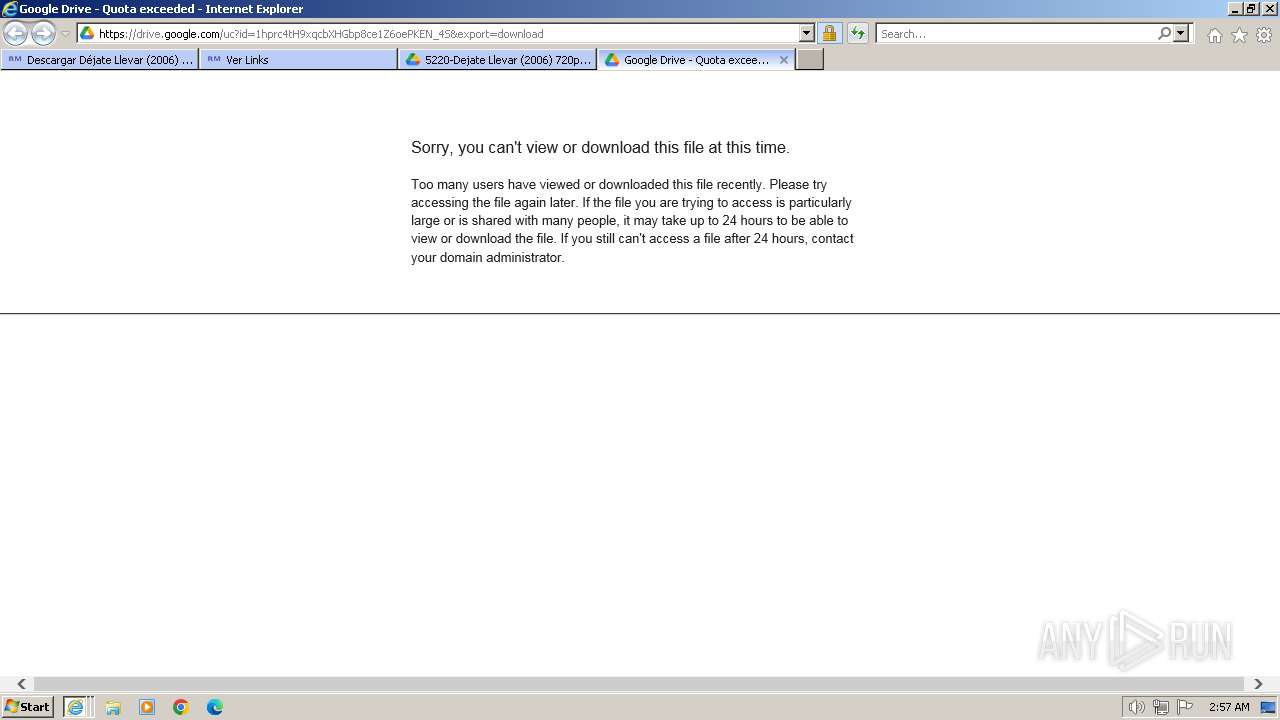
Task: Open the volume speaker tray icon
Action: coord(1136,707)
